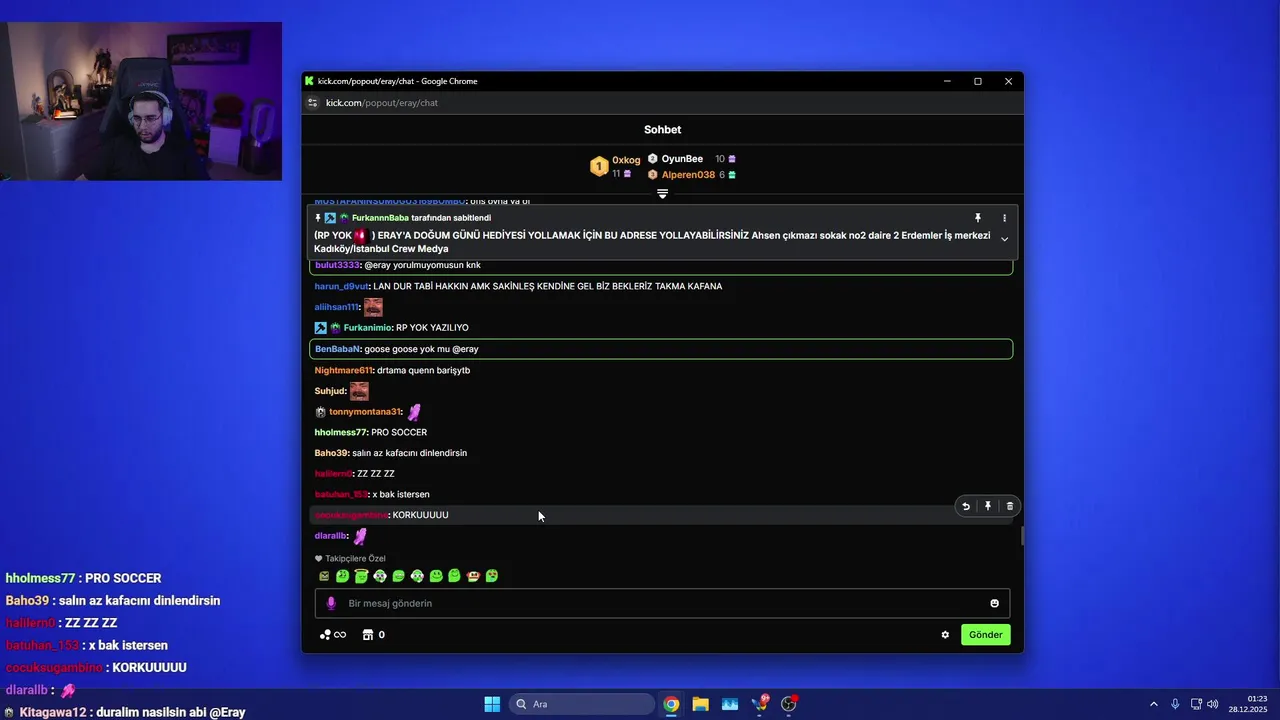Open the OBS Studio taskbar icon
This screenshot has width=1280, height=720.
[789, 704]
